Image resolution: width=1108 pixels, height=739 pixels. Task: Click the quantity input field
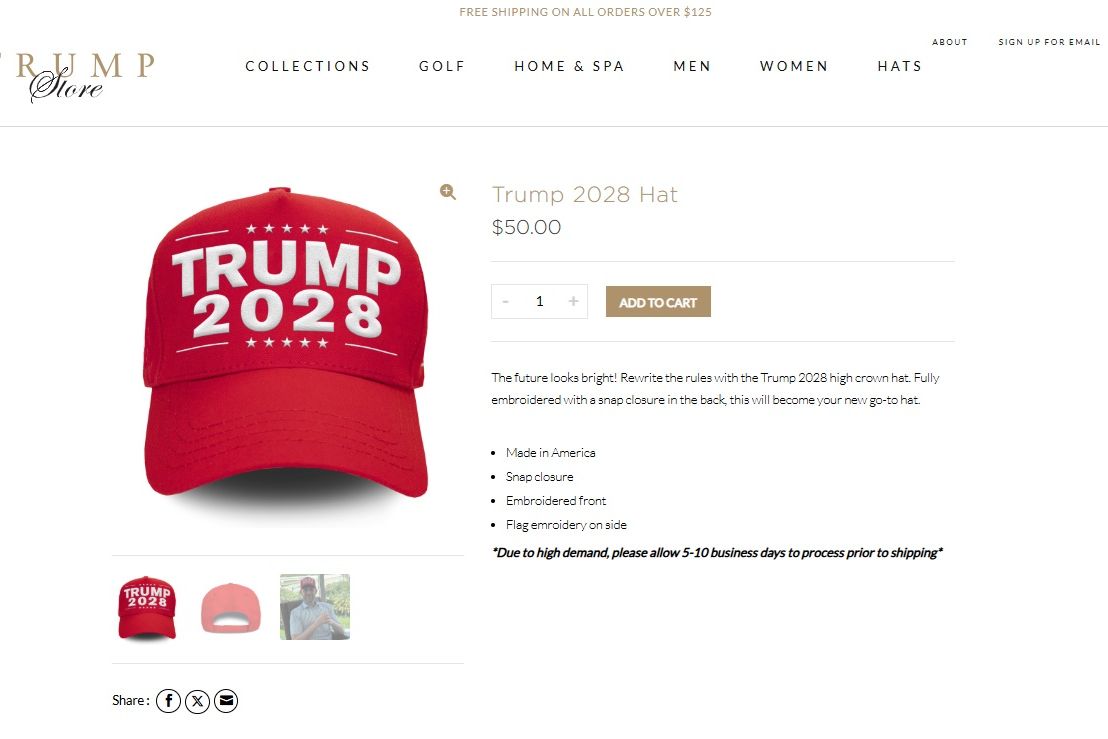(x=539, y=302)
